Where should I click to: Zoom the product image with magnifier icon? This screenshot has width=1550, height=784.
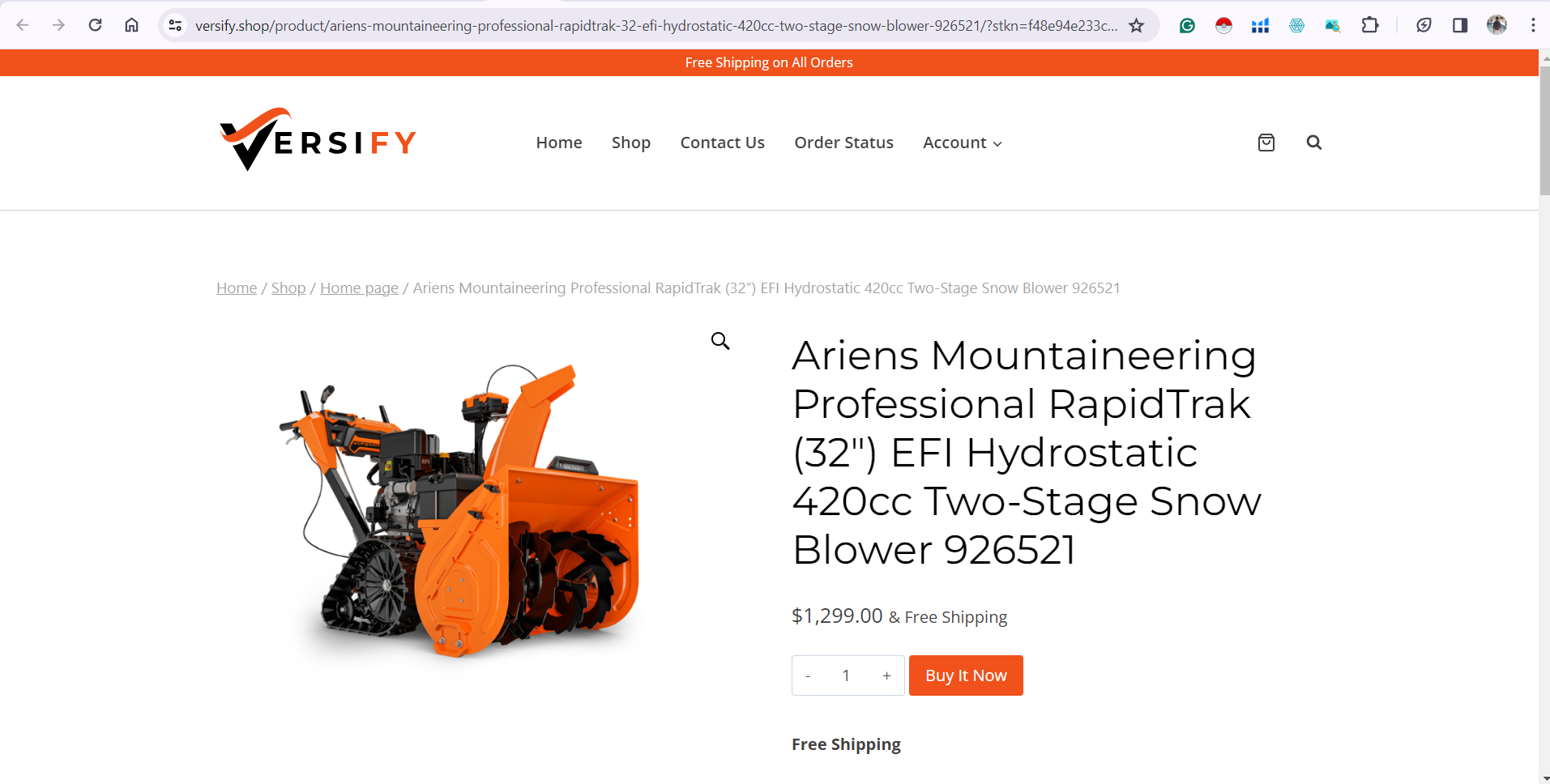719,341
